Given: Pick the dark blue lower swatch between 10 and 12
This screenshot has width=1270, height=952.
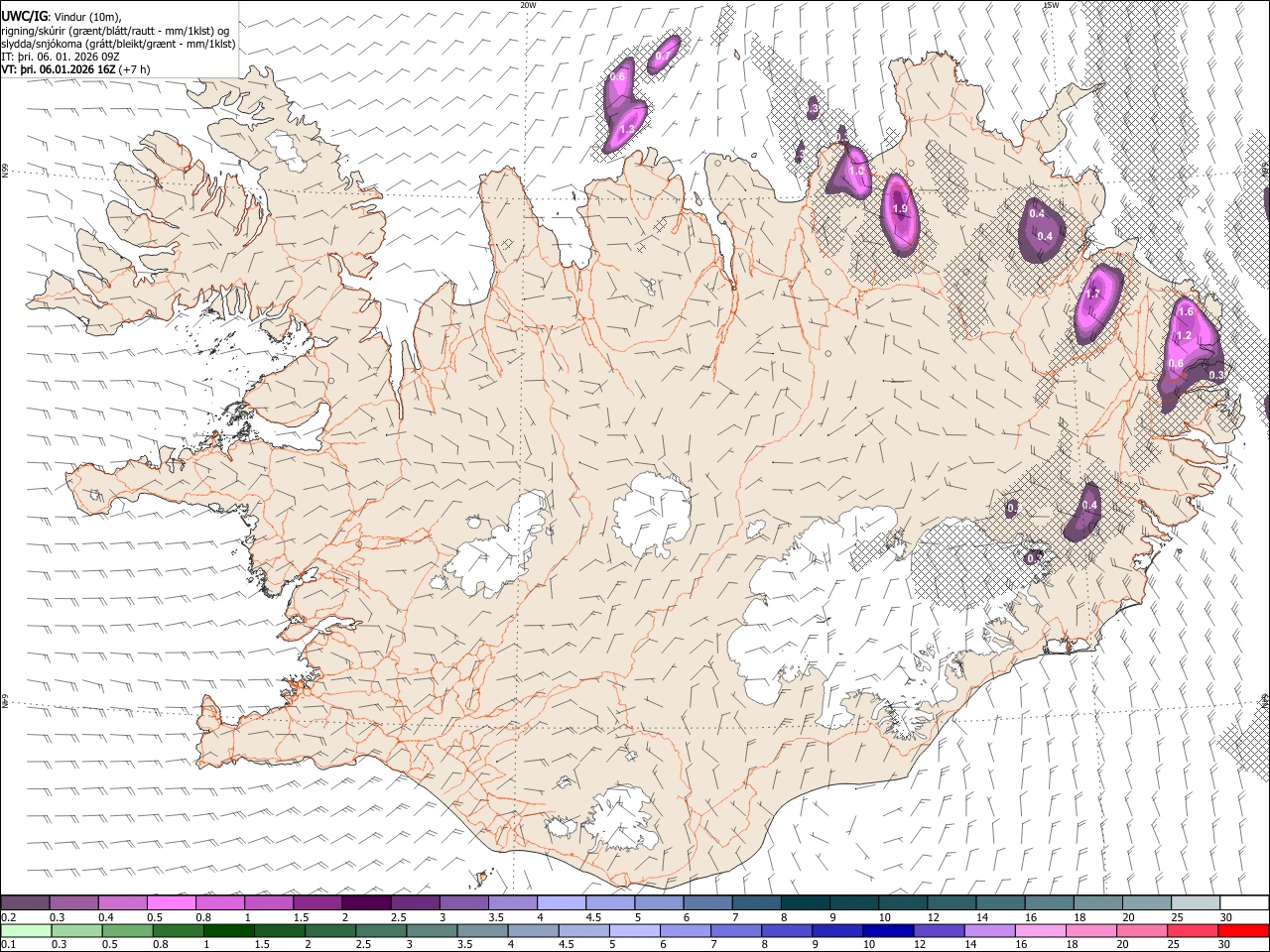Looking at the screenshot, I should [x=888, y=930].
